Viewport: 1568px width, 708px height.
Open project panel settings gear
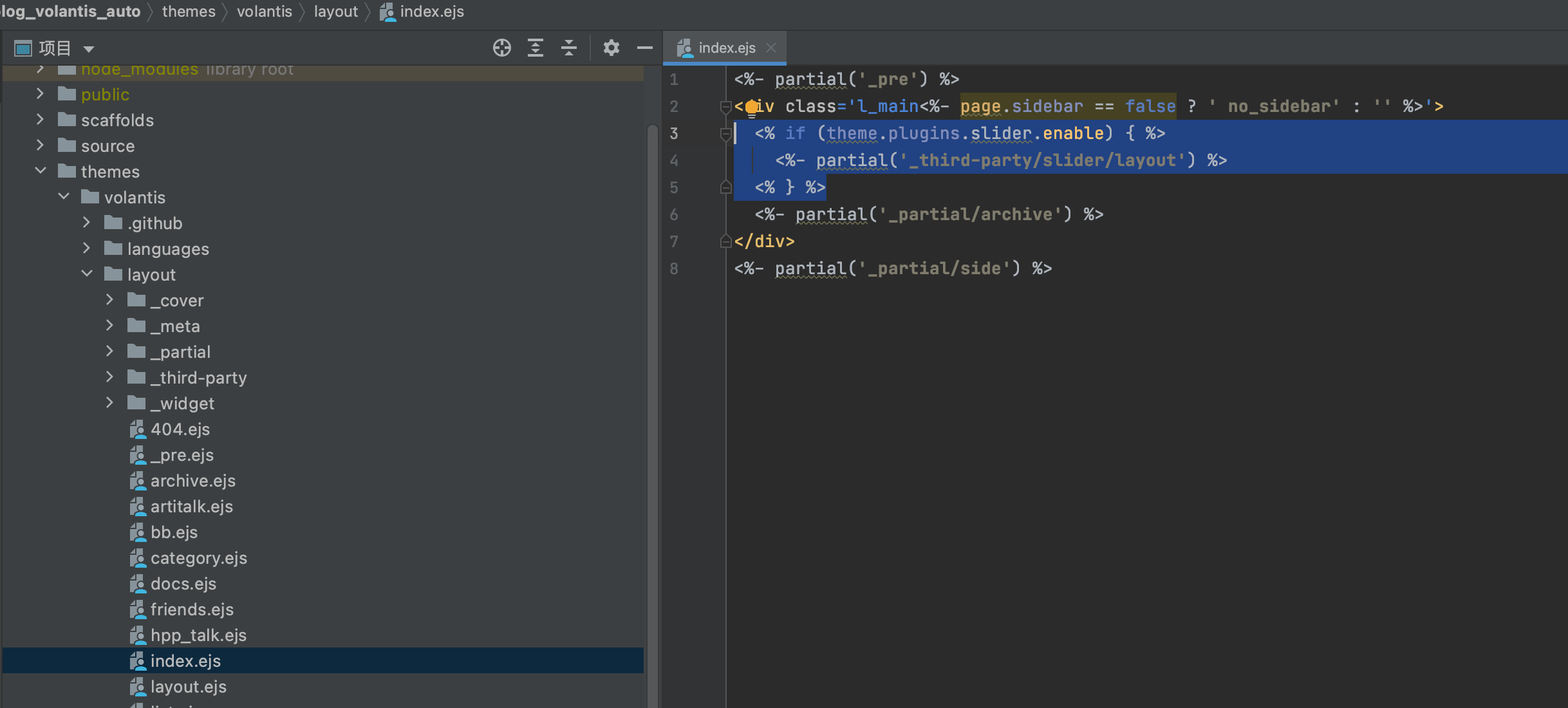[611, 48]
